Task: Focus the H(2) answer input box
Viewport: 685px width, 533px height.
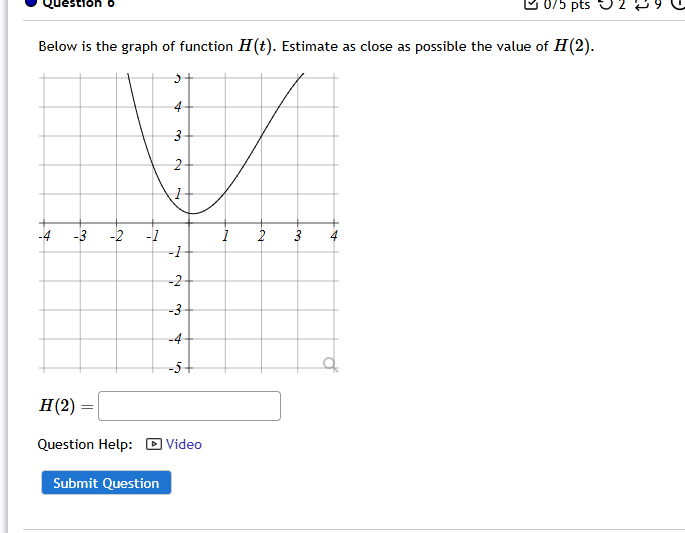Action: click(x=189, y=406)
